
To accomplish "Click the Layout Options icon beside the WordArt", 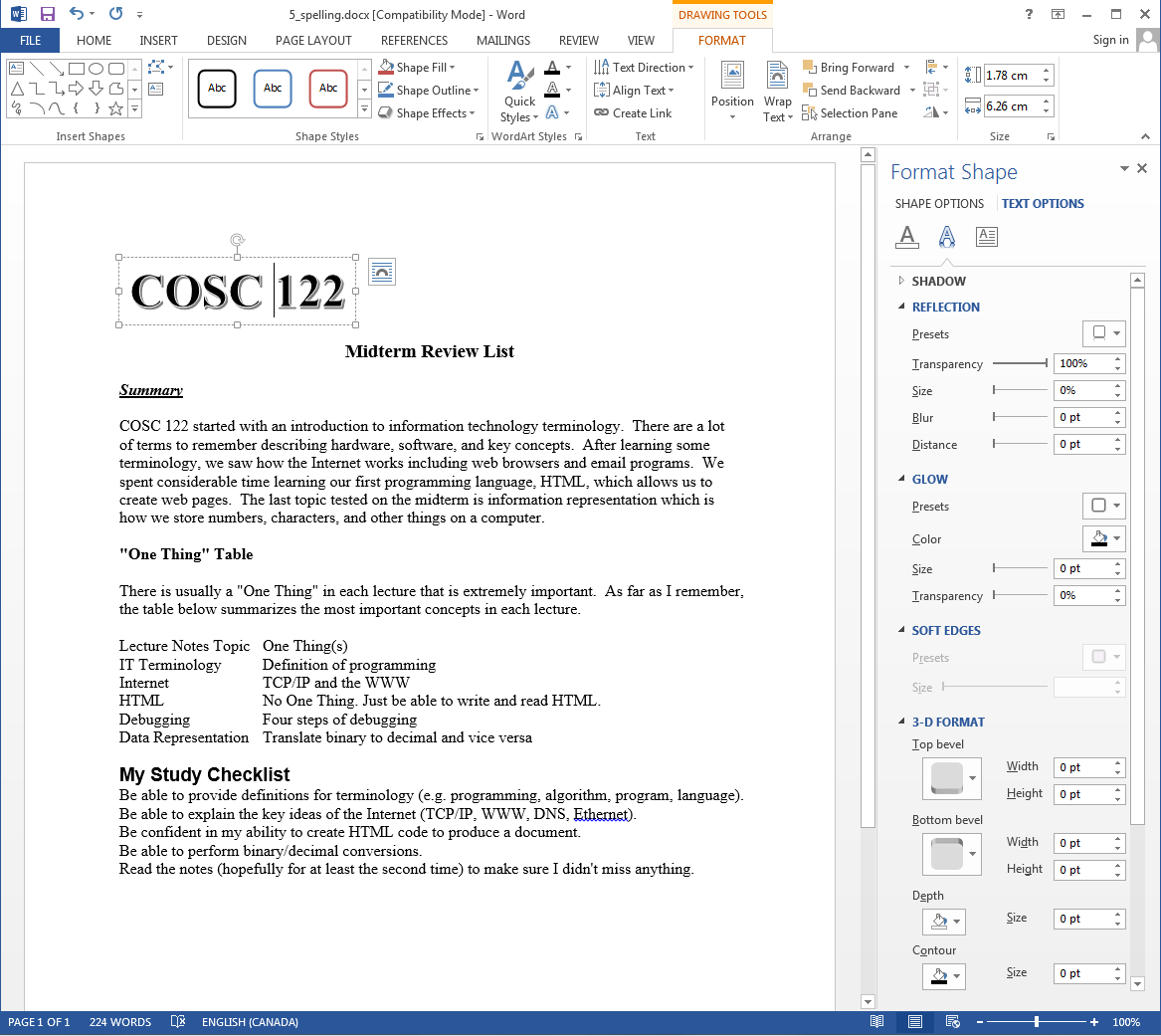I will tap(382, 272).
